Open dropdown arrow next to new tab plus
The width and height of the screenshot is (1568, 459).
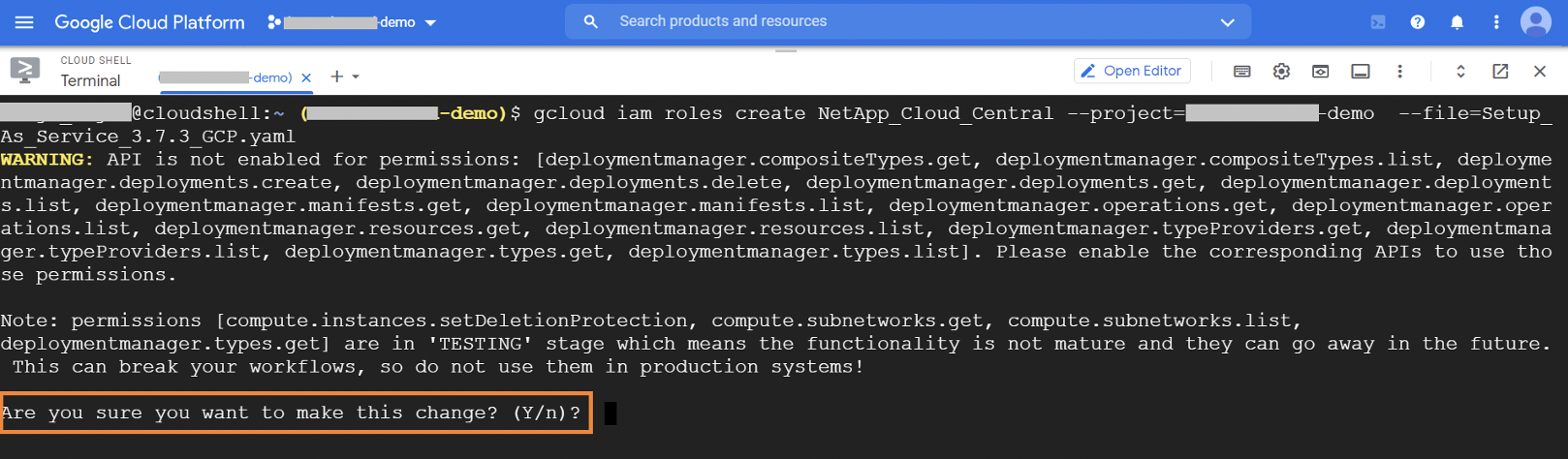click(x=356, y=76)
